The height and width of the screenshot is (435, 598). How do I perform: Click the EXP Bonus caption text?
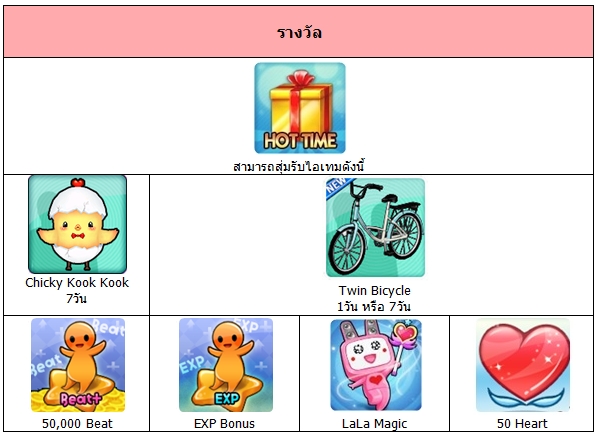coord(224,424)
